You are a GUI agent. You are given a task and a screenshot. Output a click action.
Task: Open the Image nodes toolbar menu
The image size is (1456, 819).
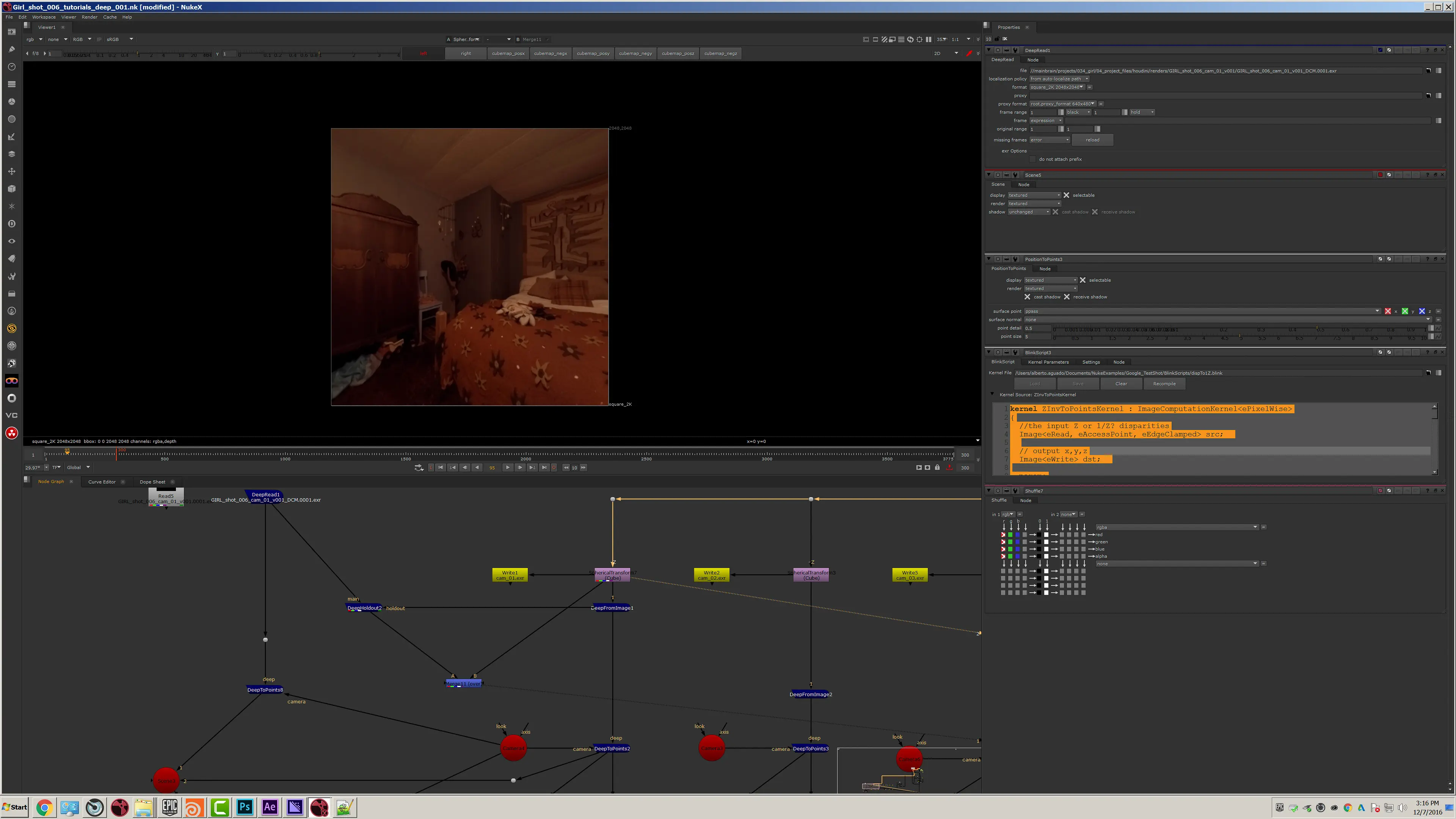pos(11,31)
